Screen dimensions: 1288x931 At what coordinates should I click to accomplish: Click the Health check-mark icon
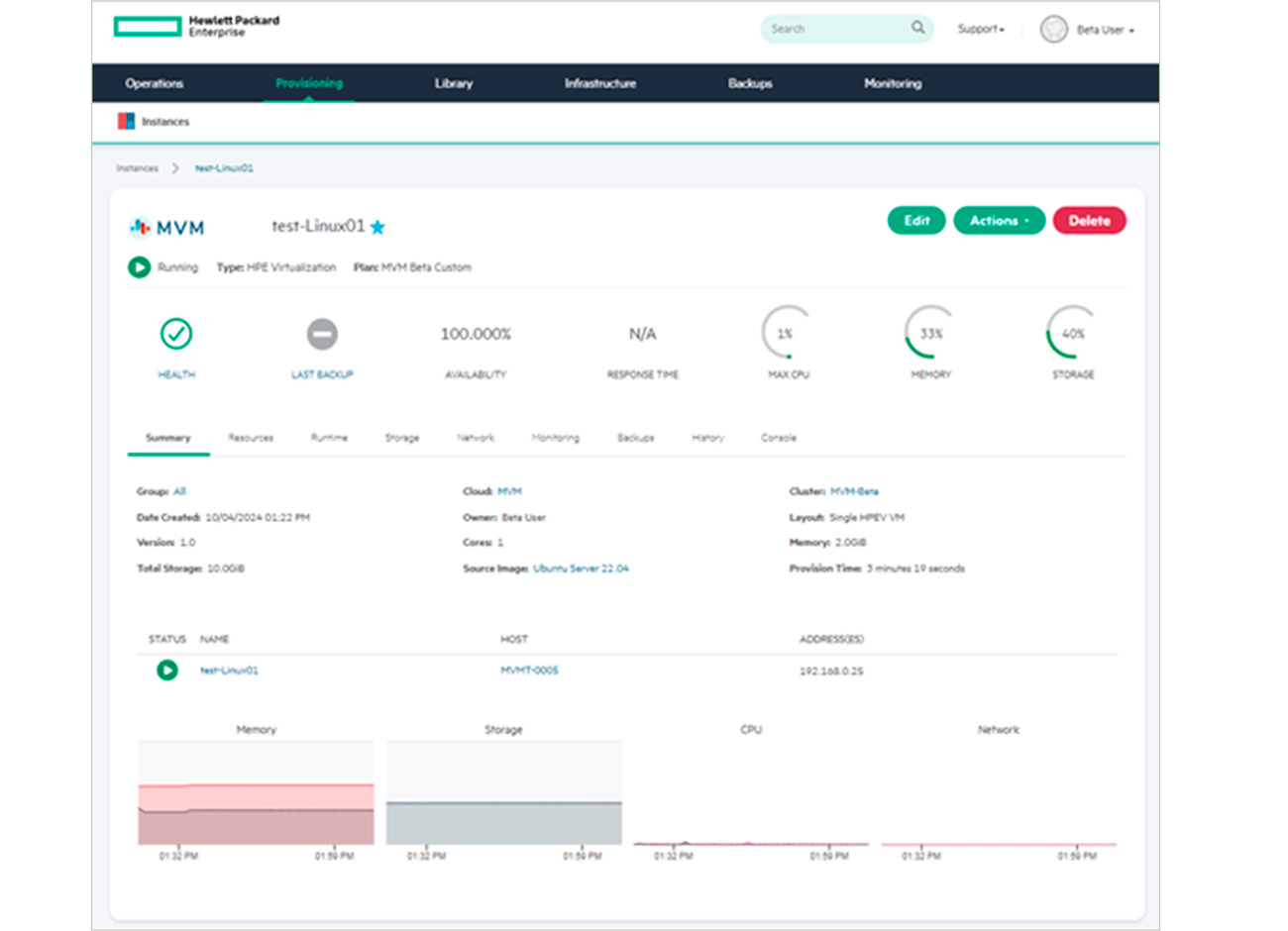pos(175,334)
